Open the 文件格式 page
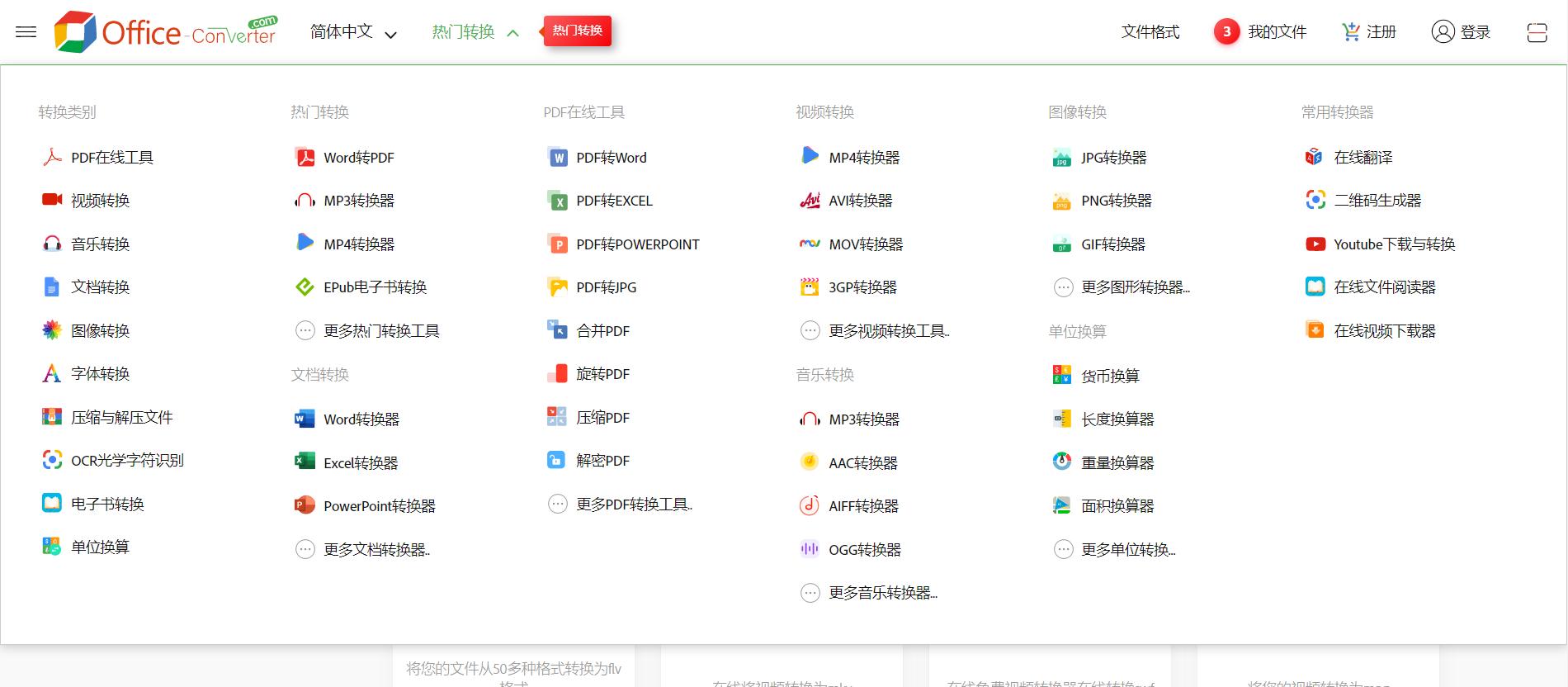The width and height of the screenshot is (1568, 687). tap(1150, 32)
